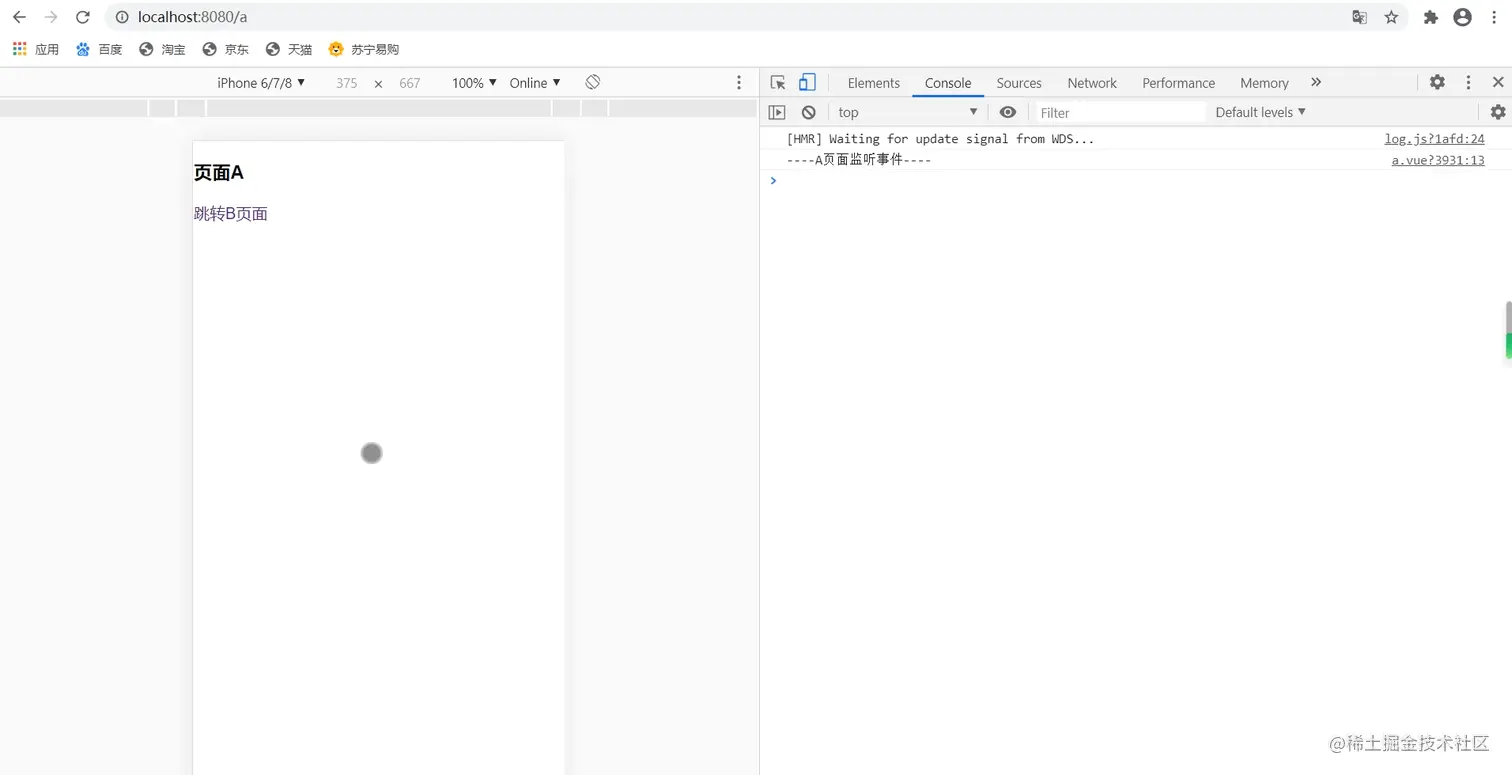1512x775 pixels.
Task: Create a live expression with the eye icon
Action: click(1008, 112)
